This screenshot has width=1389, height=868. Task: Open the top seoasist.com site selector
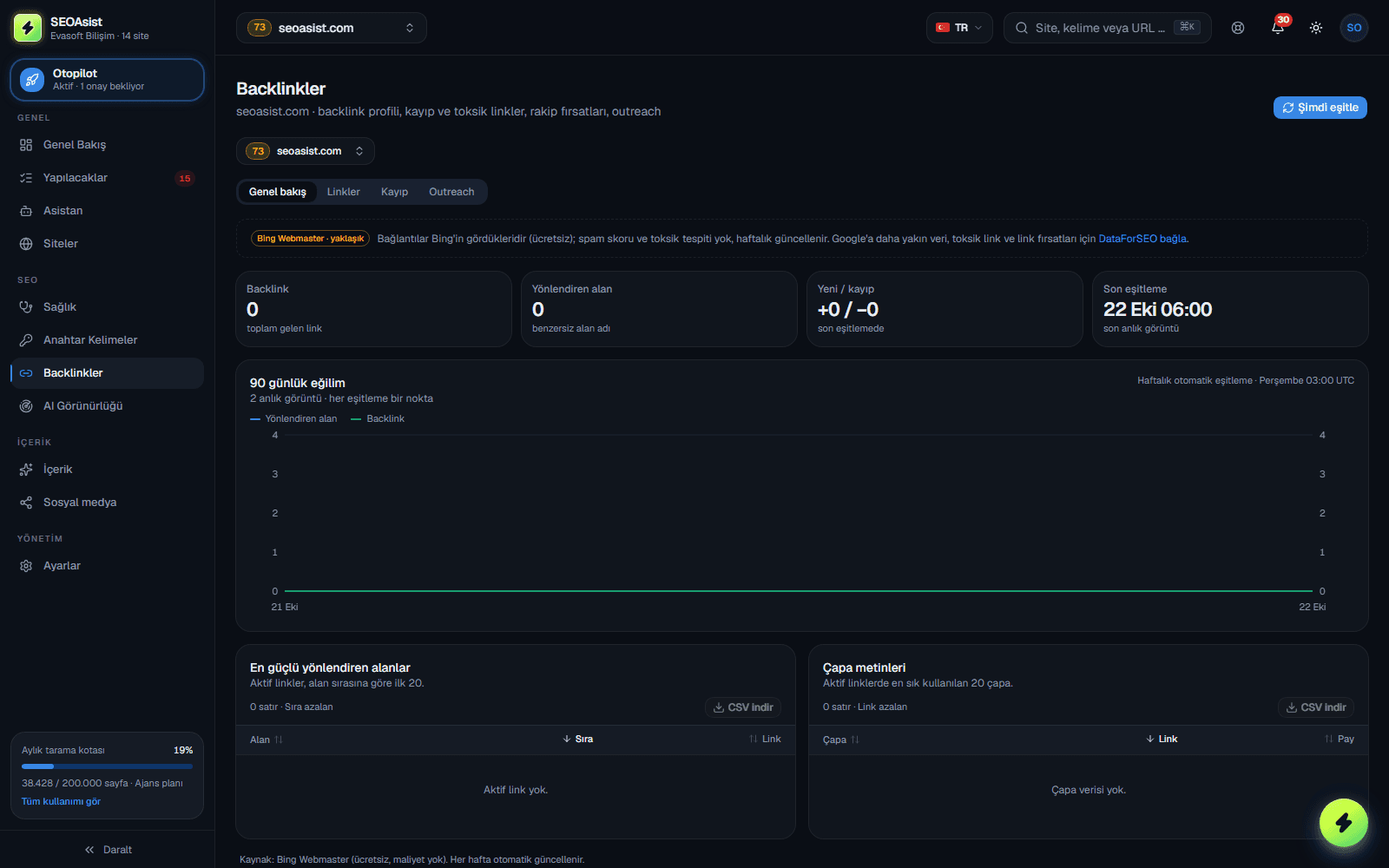(331, 28)
